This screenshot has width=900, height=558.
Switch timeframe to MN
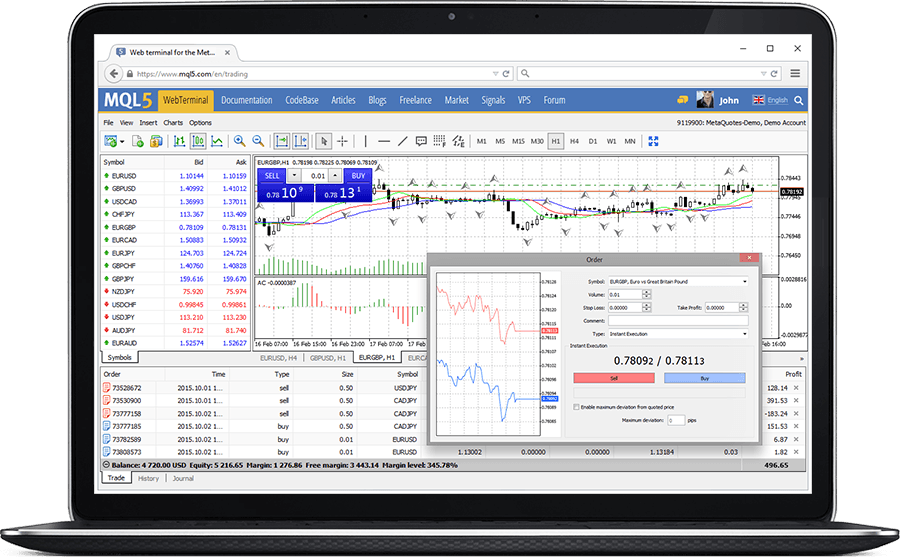coord(630,141)
